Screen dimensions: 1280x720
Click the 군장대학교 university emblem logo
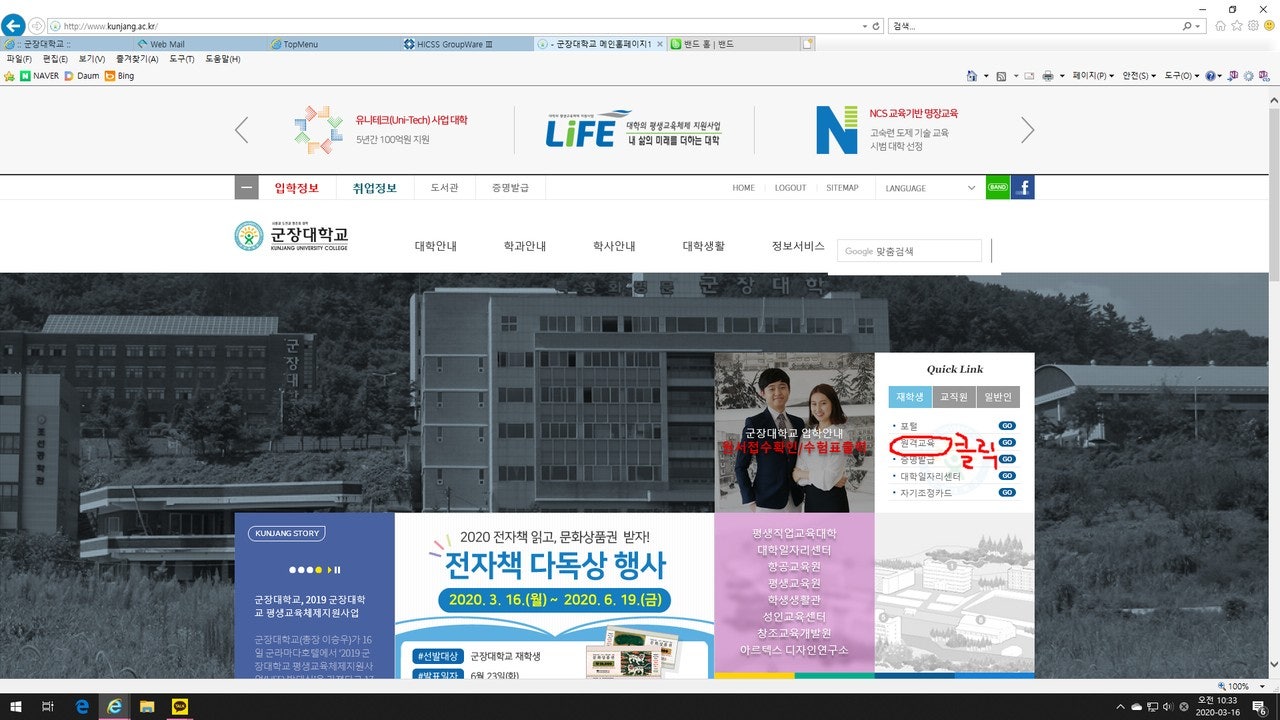(x=249, y=236)
